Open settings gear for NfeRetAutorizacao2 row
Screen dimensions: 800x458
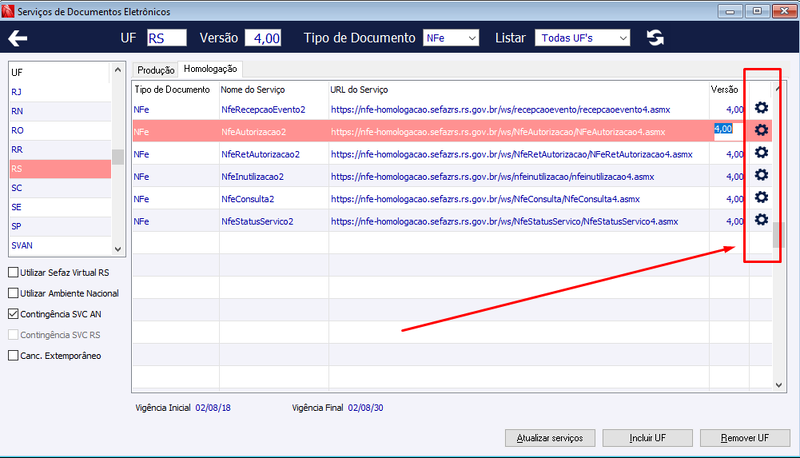(761, 152)
